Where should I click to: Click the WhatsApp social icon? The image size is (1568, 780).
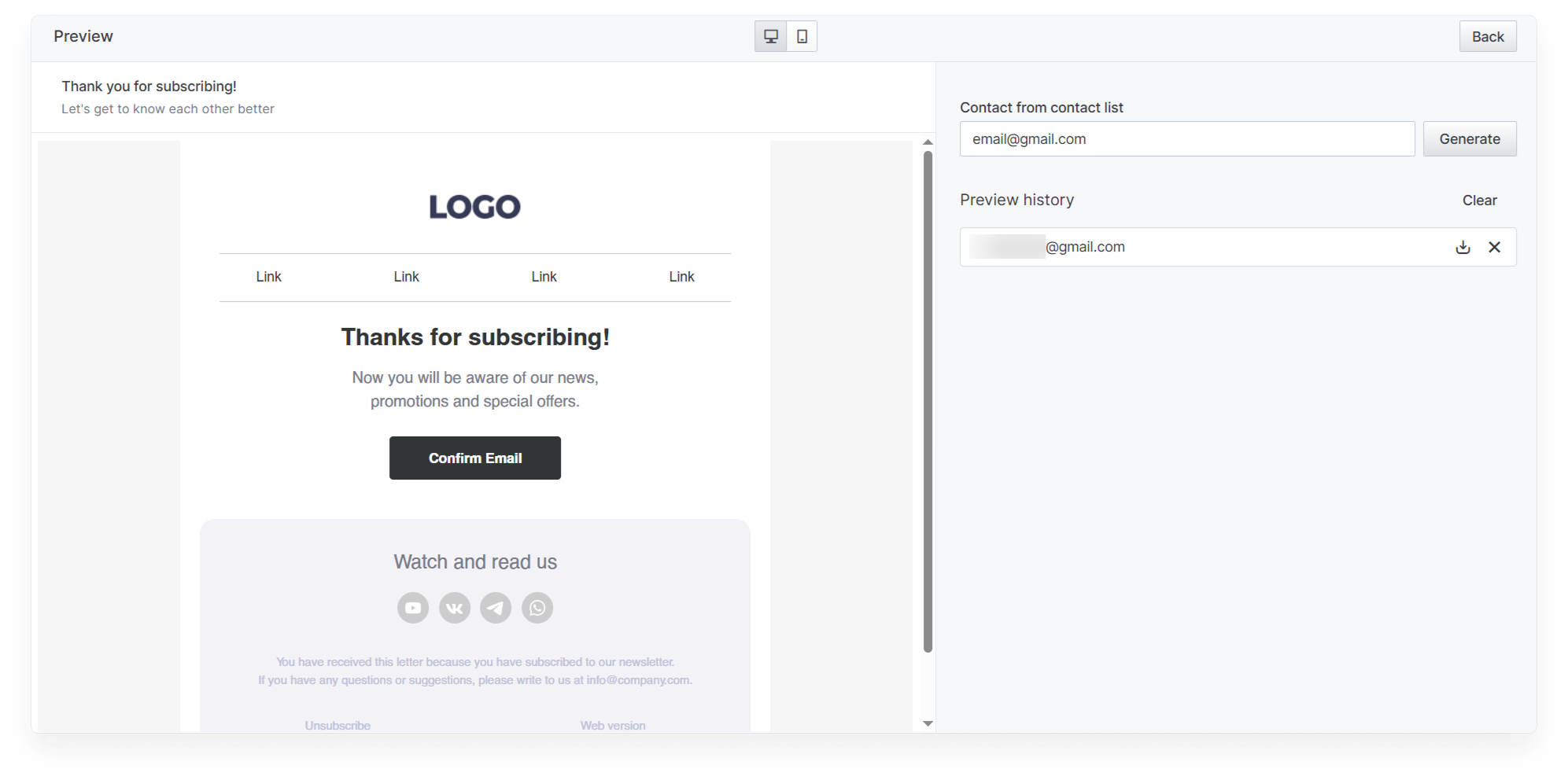click(537, 608)
